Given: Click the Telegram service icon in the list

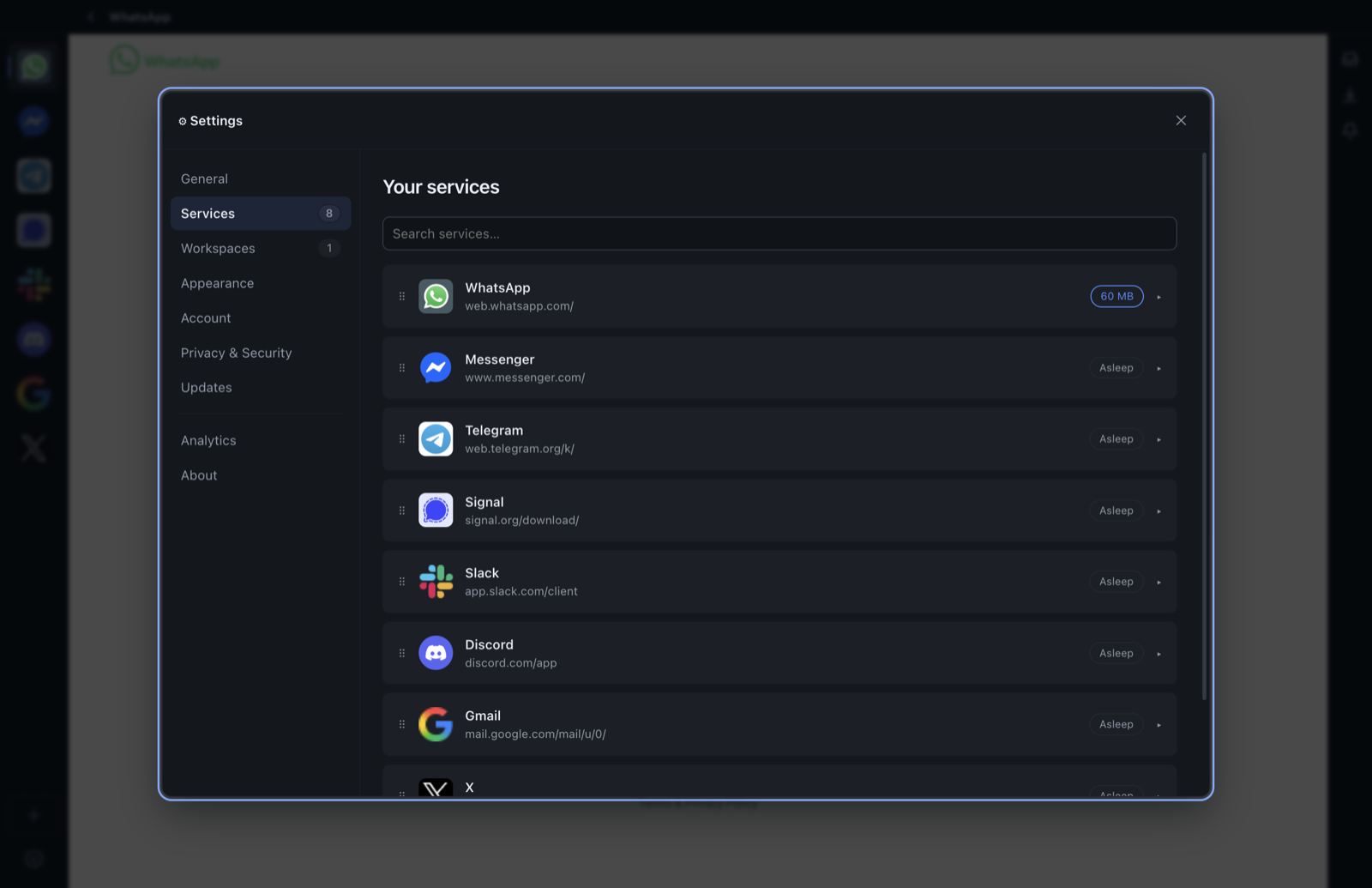Looking at the screenshot, I should tap(436, 438).
